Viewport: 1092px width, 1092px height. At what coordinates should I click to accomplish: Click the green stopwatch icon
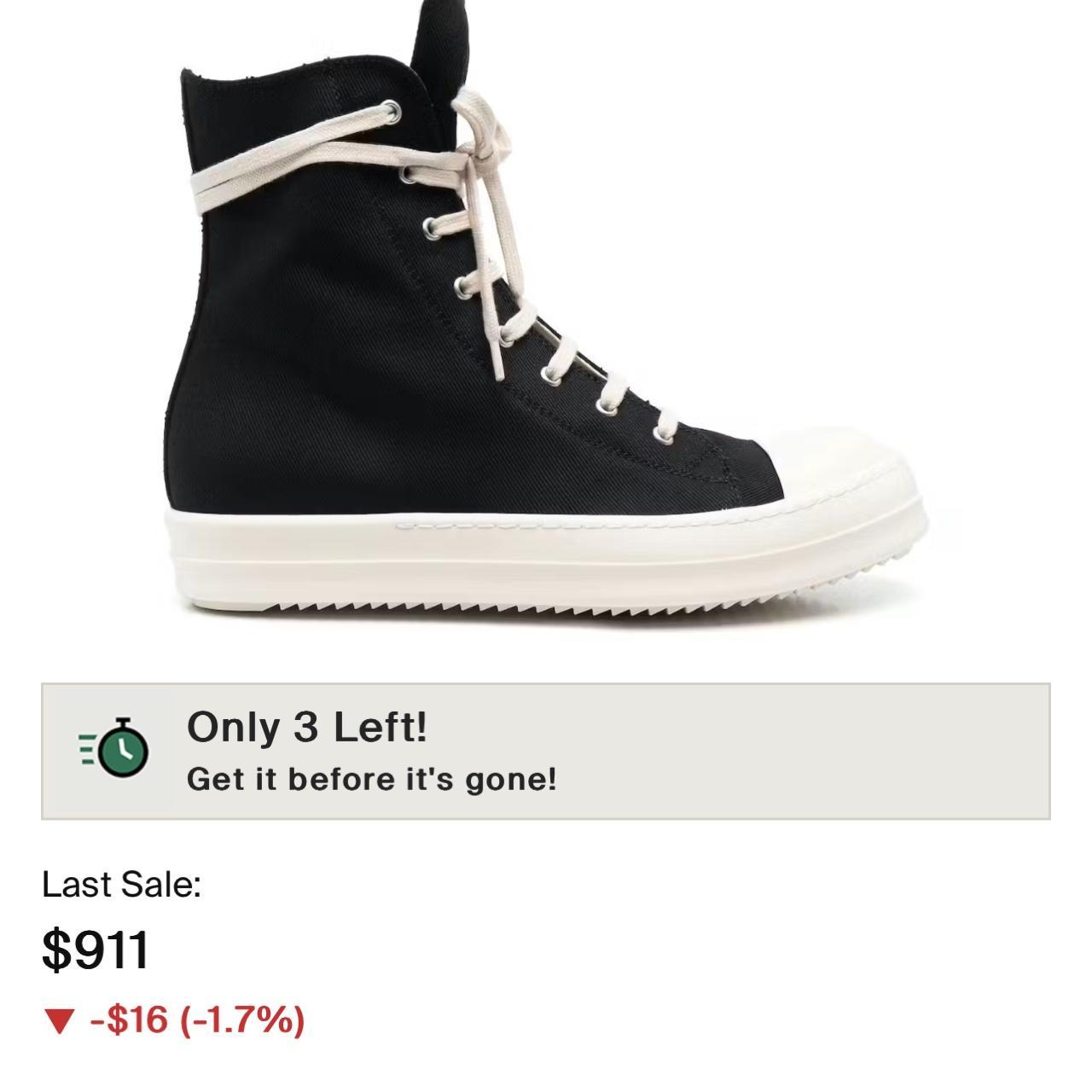(124, 749)
